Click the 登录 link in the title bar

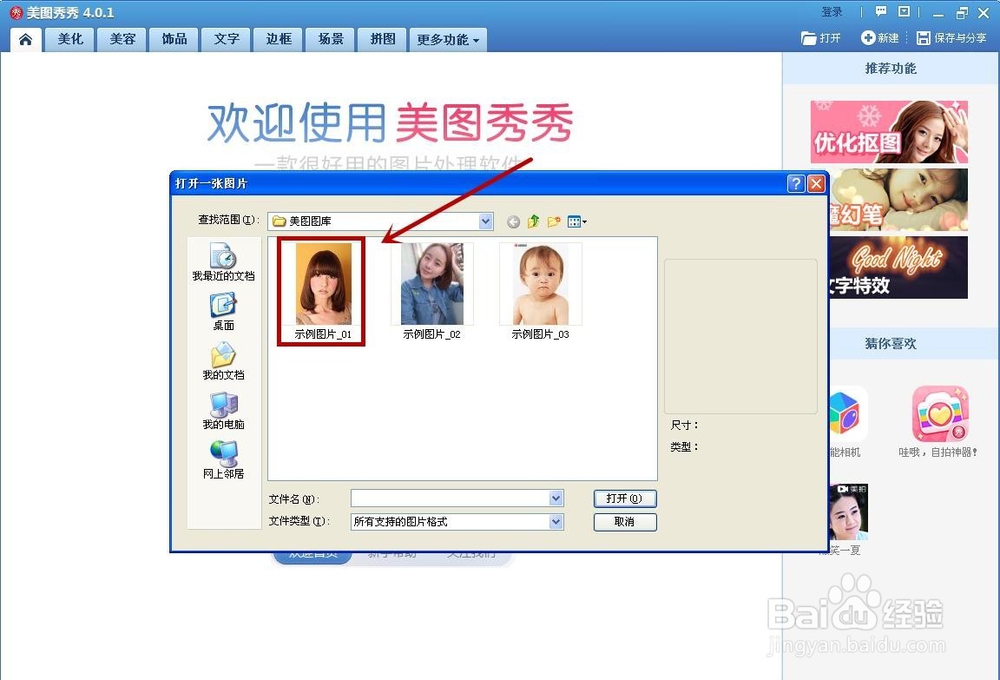click(x=832, y=12)
